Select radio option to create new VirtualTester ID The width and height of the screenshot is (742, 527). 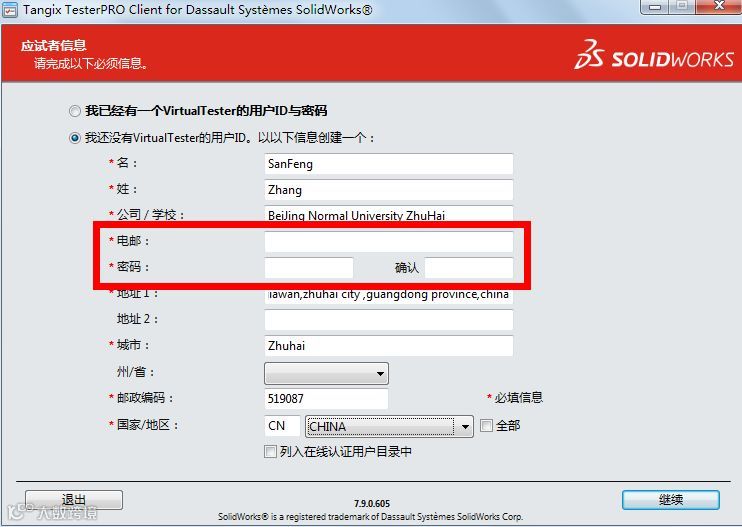[75, 138]
